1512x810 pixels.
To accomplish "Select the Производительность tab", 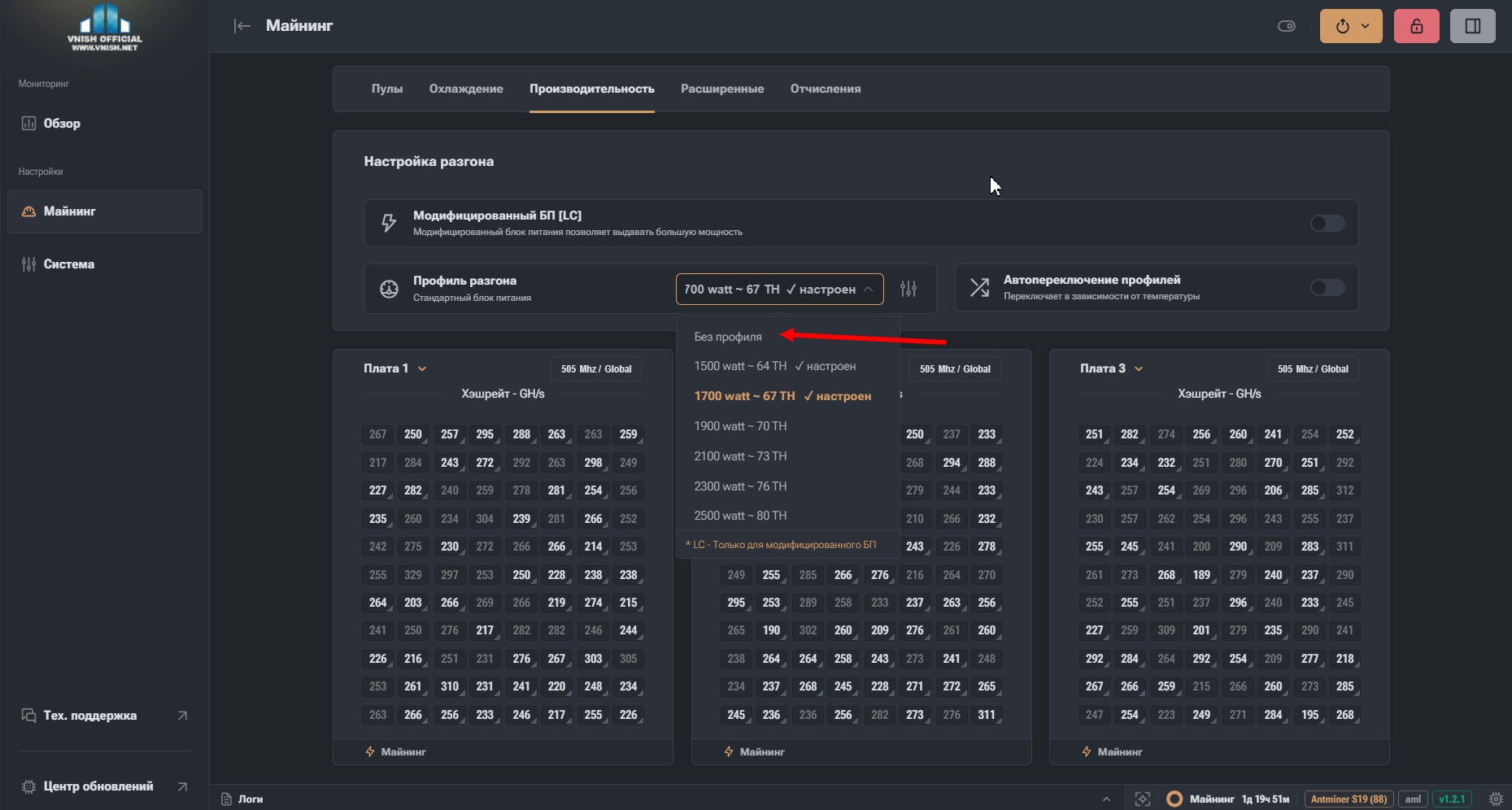I will coord(592,89).
